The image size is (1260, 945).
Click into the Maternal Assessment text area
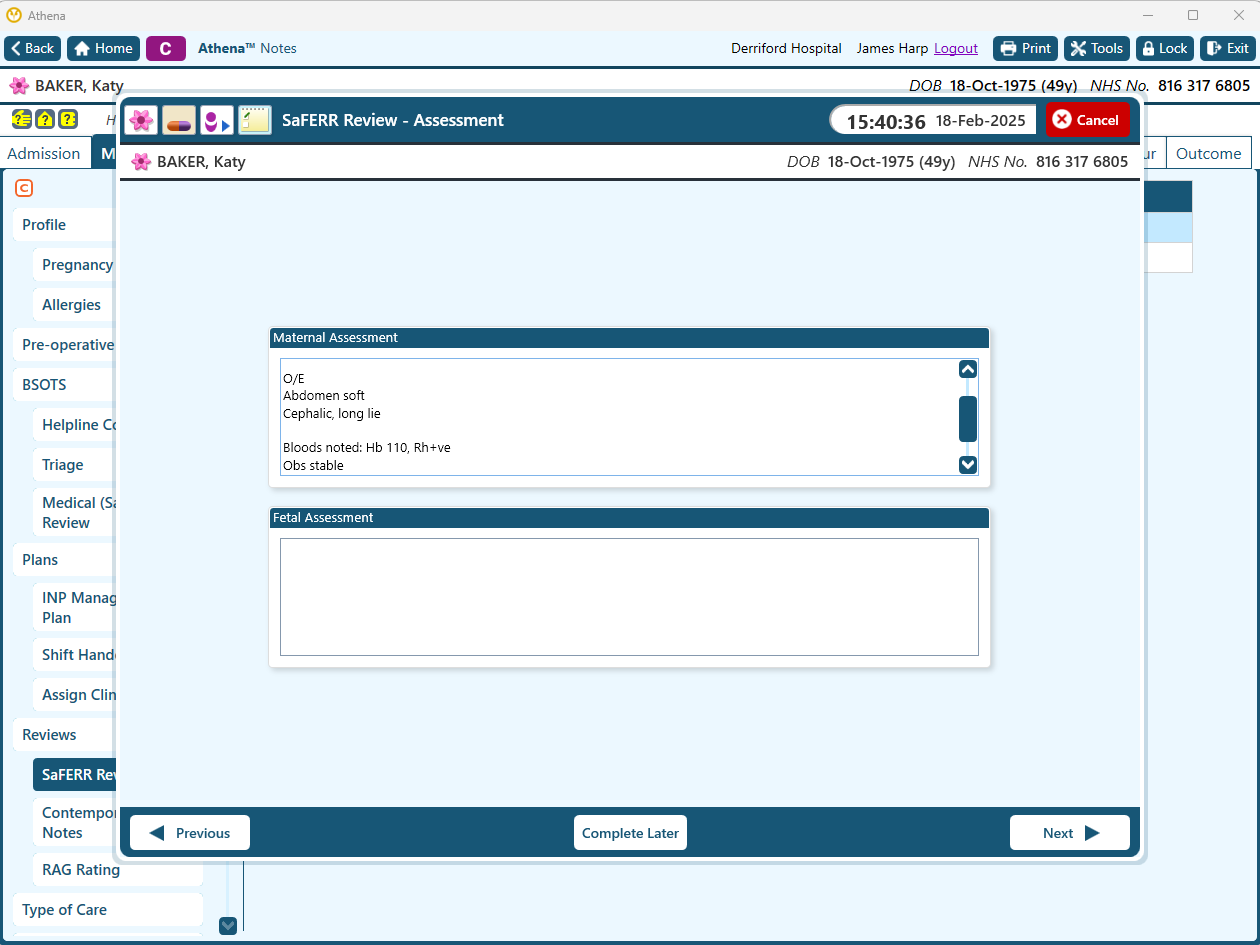point(618,417)
